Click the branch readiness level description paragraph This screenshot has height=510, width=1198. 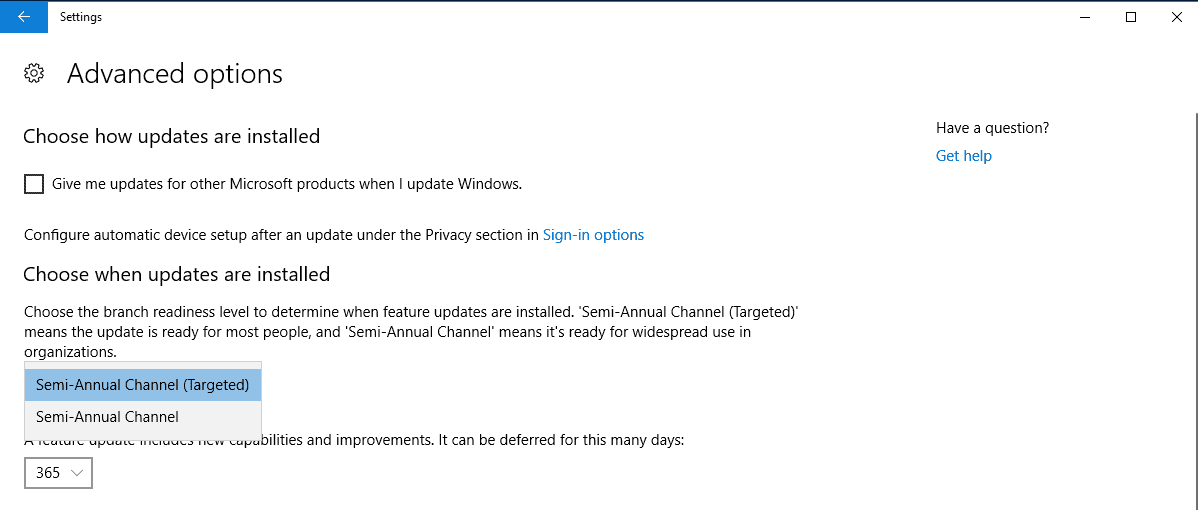coord(412,332)
